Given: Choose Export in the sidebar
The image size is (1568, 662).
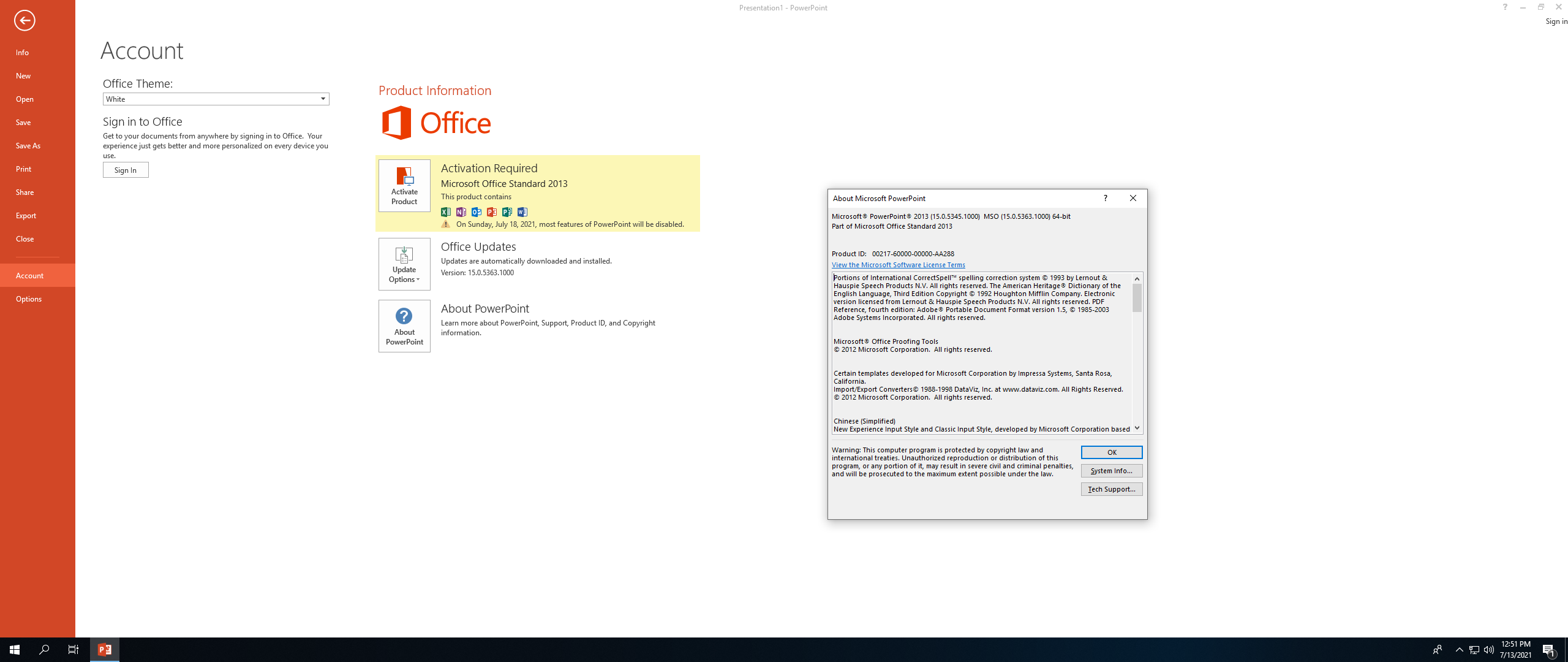Looking at the screenshot, I should coord(37,216).
